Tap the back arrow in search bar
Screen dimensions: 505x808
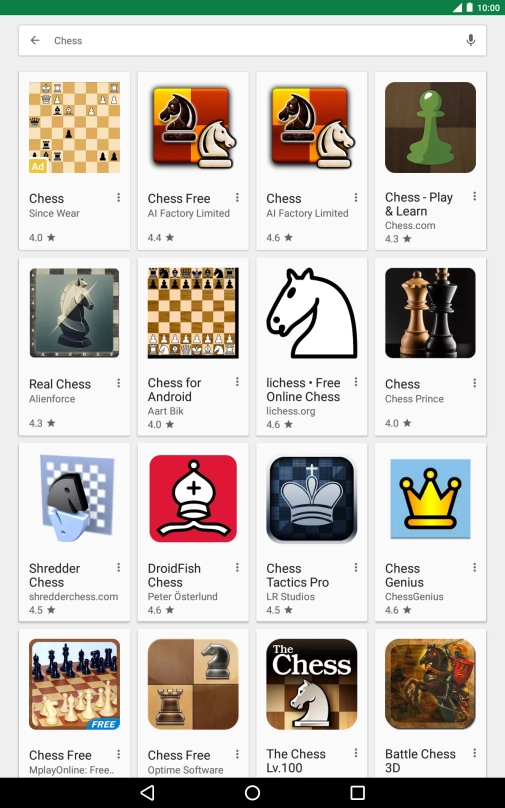[x=35, y=40]
